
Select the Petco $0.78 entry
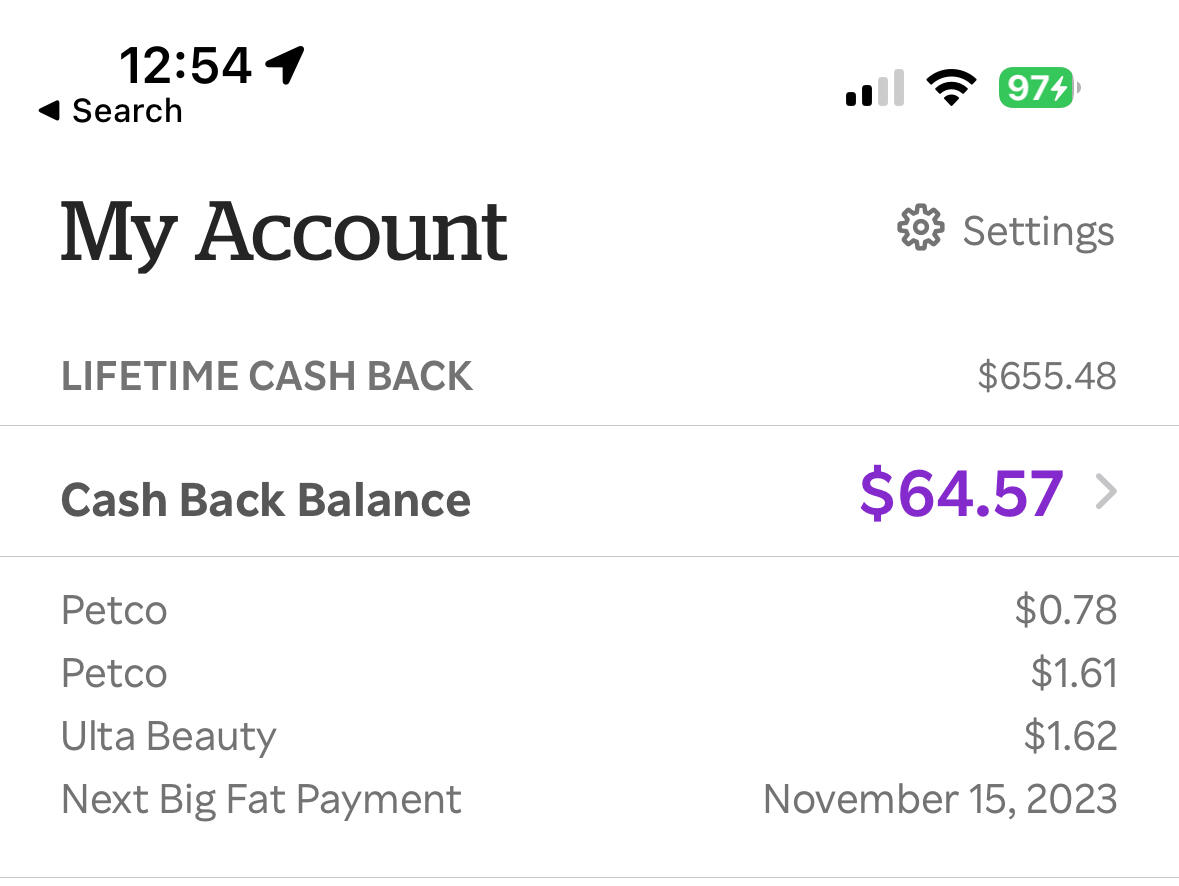point(590,610)
